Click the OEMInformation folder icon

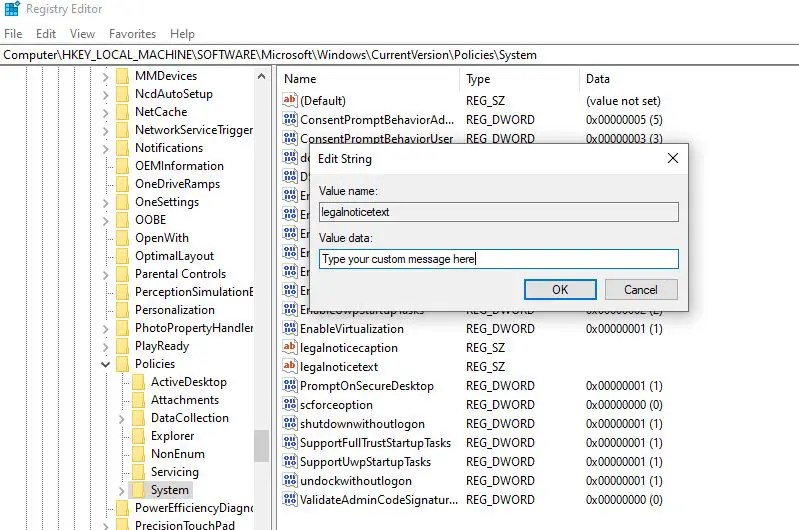(x=122, y=166)
